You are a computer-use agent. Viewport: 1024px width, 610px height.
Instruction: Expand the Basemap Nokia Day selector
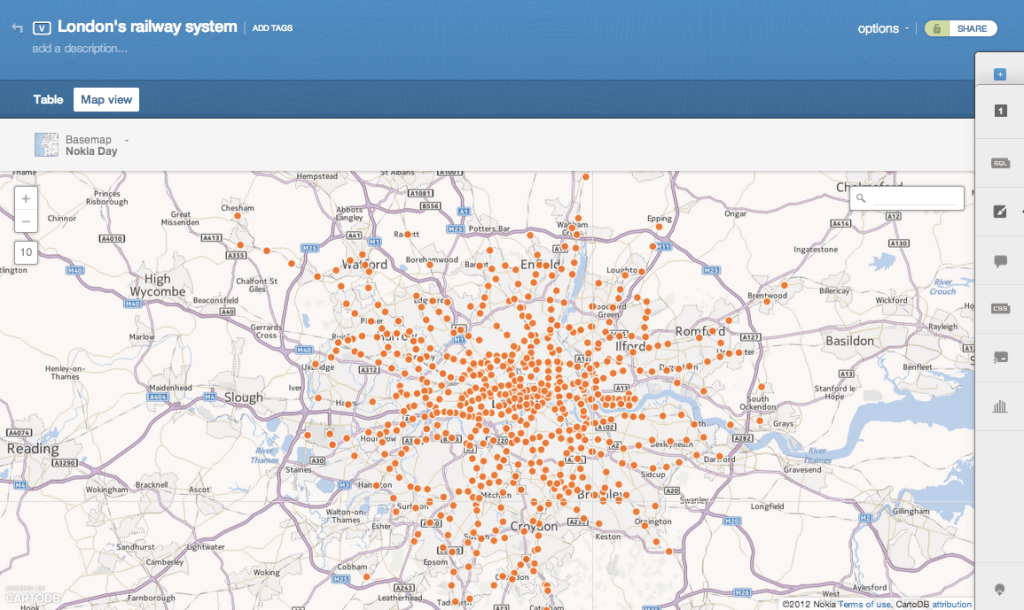tap(90, 145)
